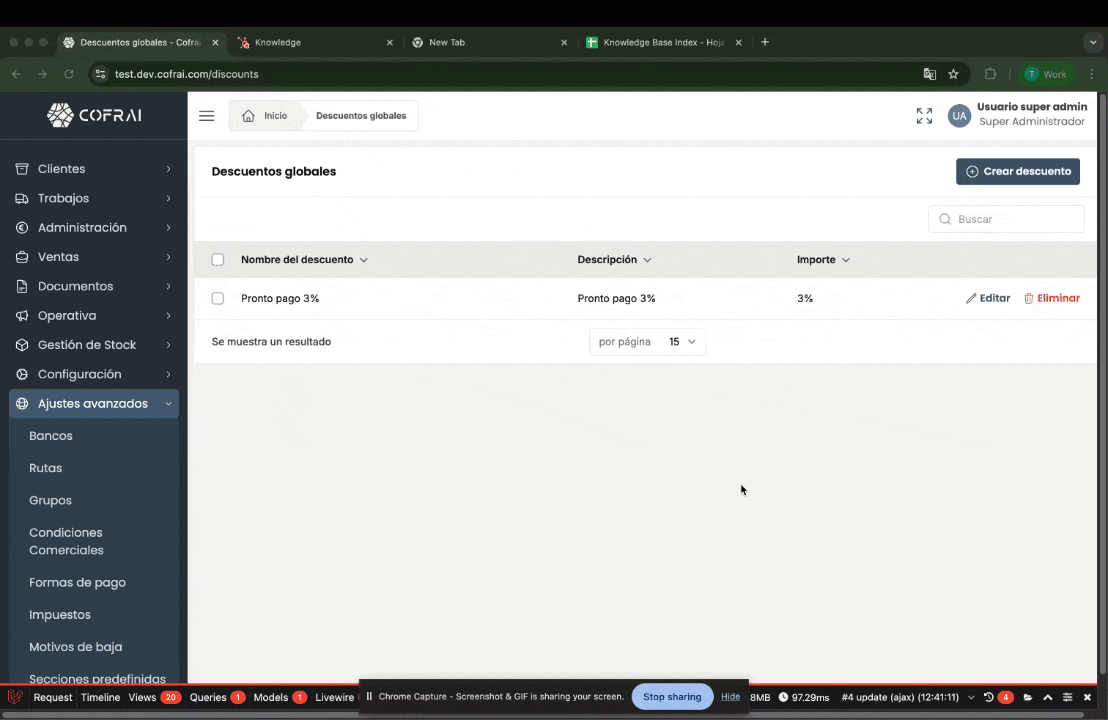Open Bancos in the sidebar
1108x720 pixels.
(x=51, y=436)
